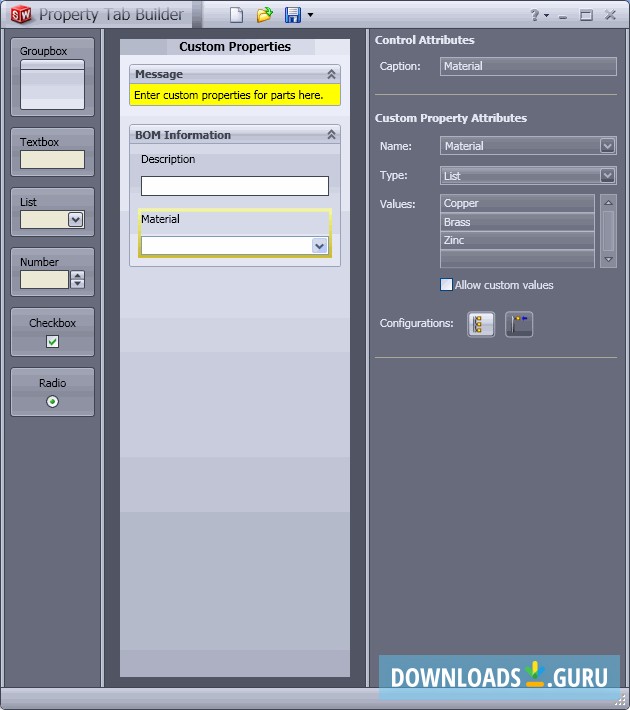The height and width of the screenshot is (710, 630).
Task: Click the Values list scroll-down arrow
Action: pyautogui.click(x=608, y=260)
